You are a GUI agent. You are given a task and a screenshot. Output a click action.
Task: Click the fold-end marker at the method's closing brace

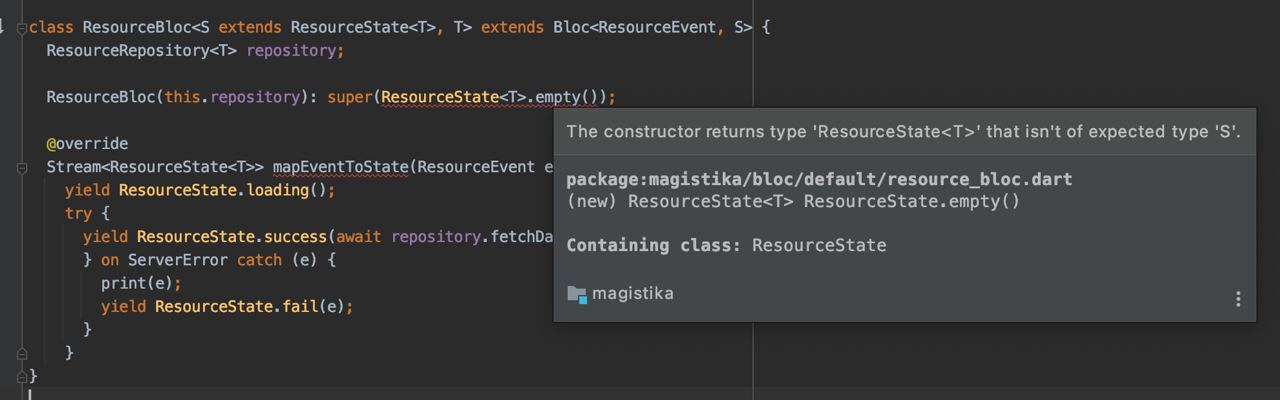21,353
